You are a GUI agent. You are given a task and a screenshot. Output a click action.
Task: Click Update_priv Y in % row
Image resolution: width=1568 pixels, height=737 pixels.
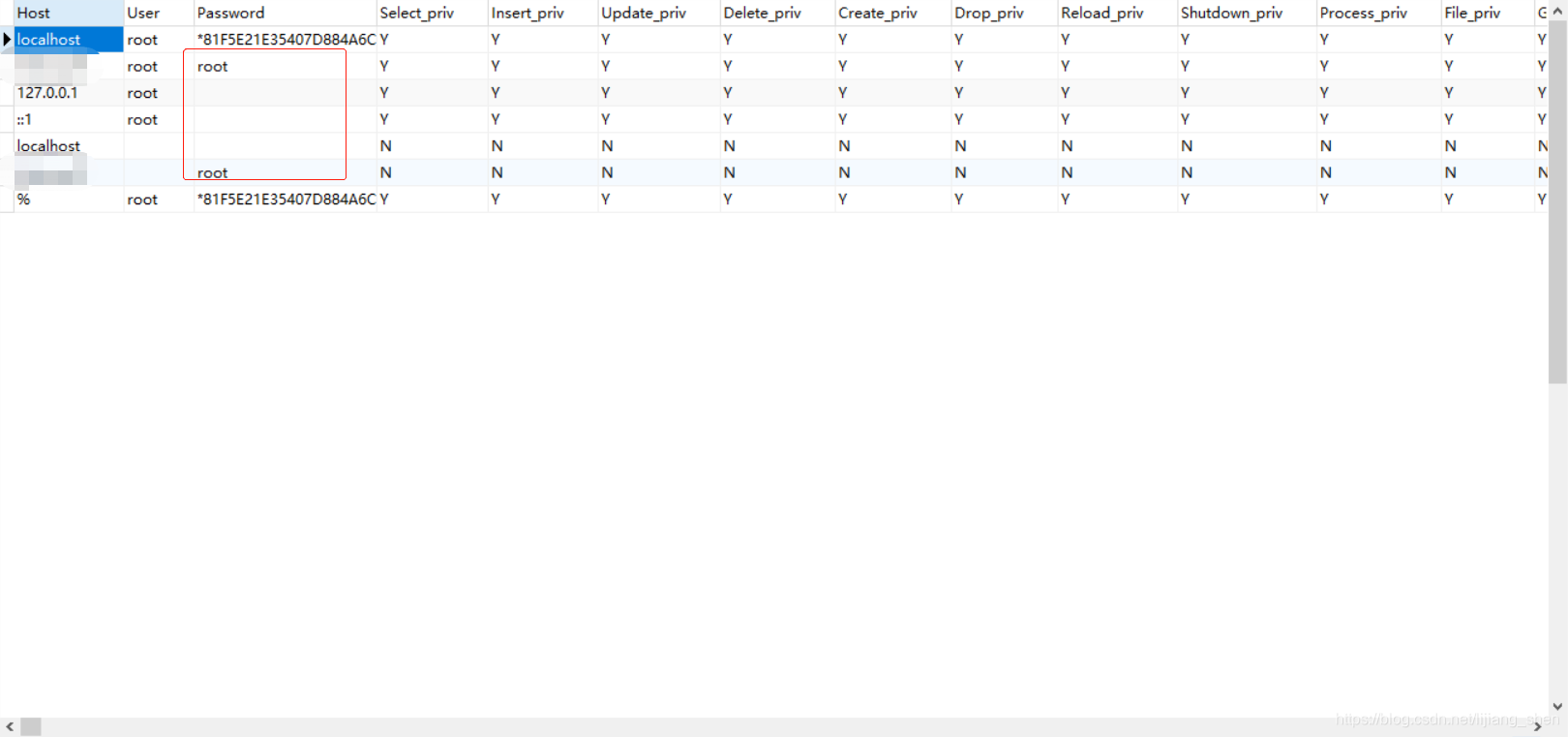[x=658, y=200]
